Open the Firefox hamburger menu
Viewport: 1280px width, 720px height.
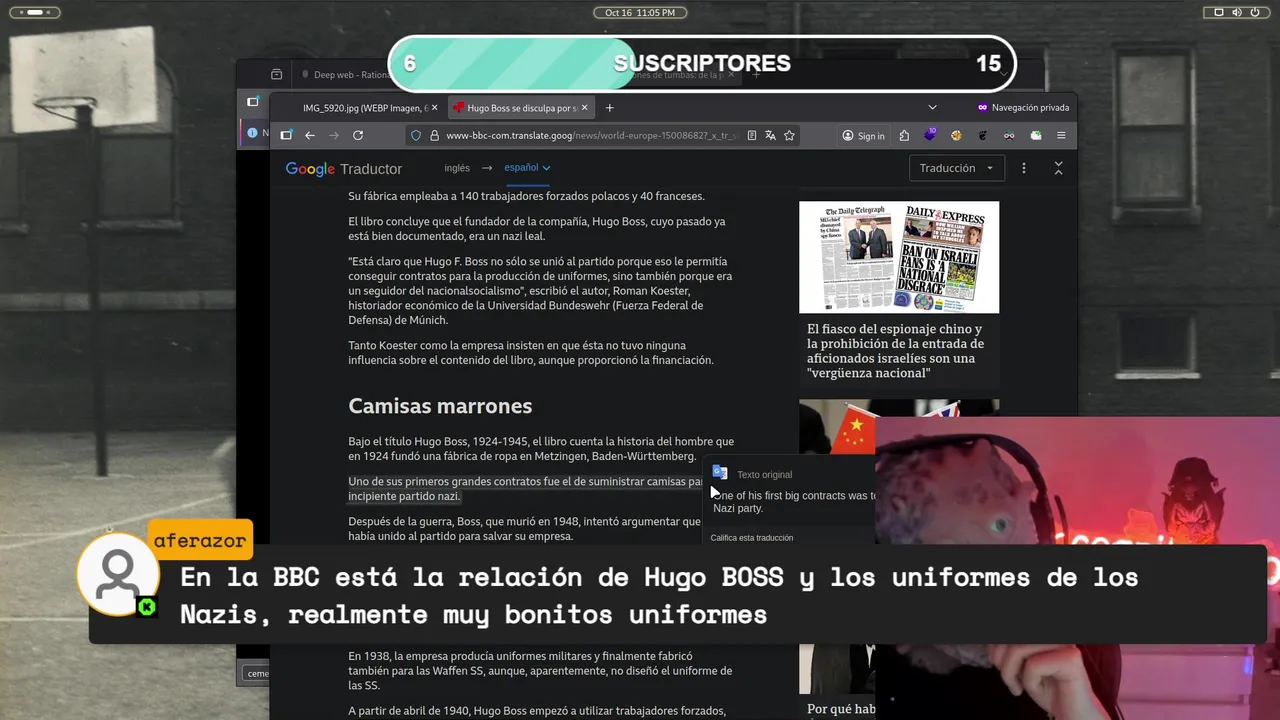coord(1061,135)
